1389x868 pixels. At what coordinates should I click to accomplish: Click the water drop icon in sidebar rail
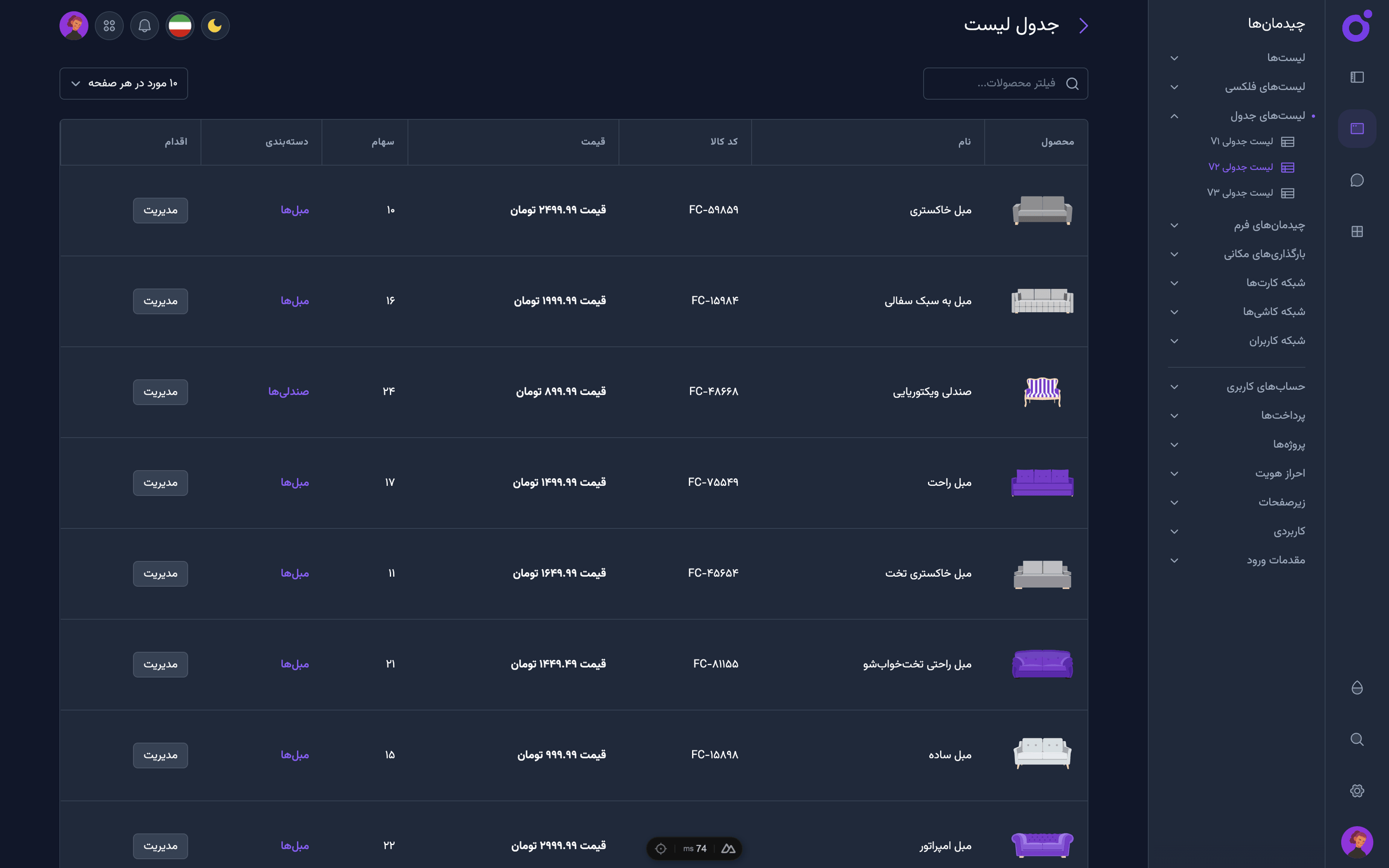[x=1357, y=688]
